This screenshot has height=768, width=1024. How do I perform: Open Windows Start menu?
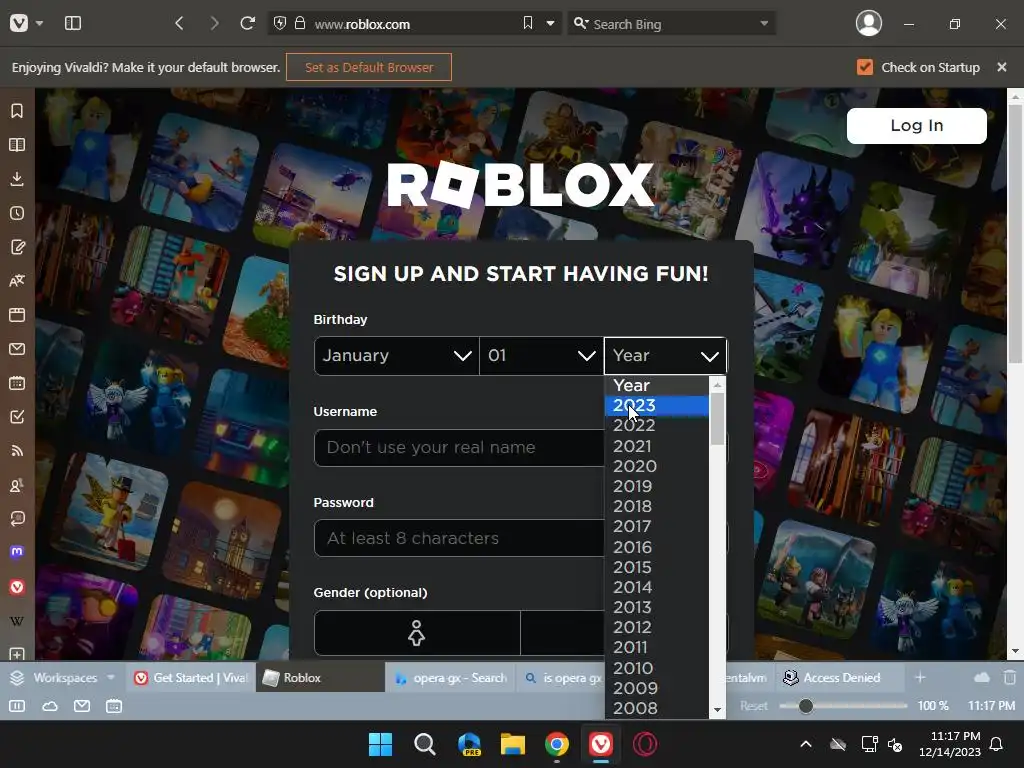[x=380, y=744]
